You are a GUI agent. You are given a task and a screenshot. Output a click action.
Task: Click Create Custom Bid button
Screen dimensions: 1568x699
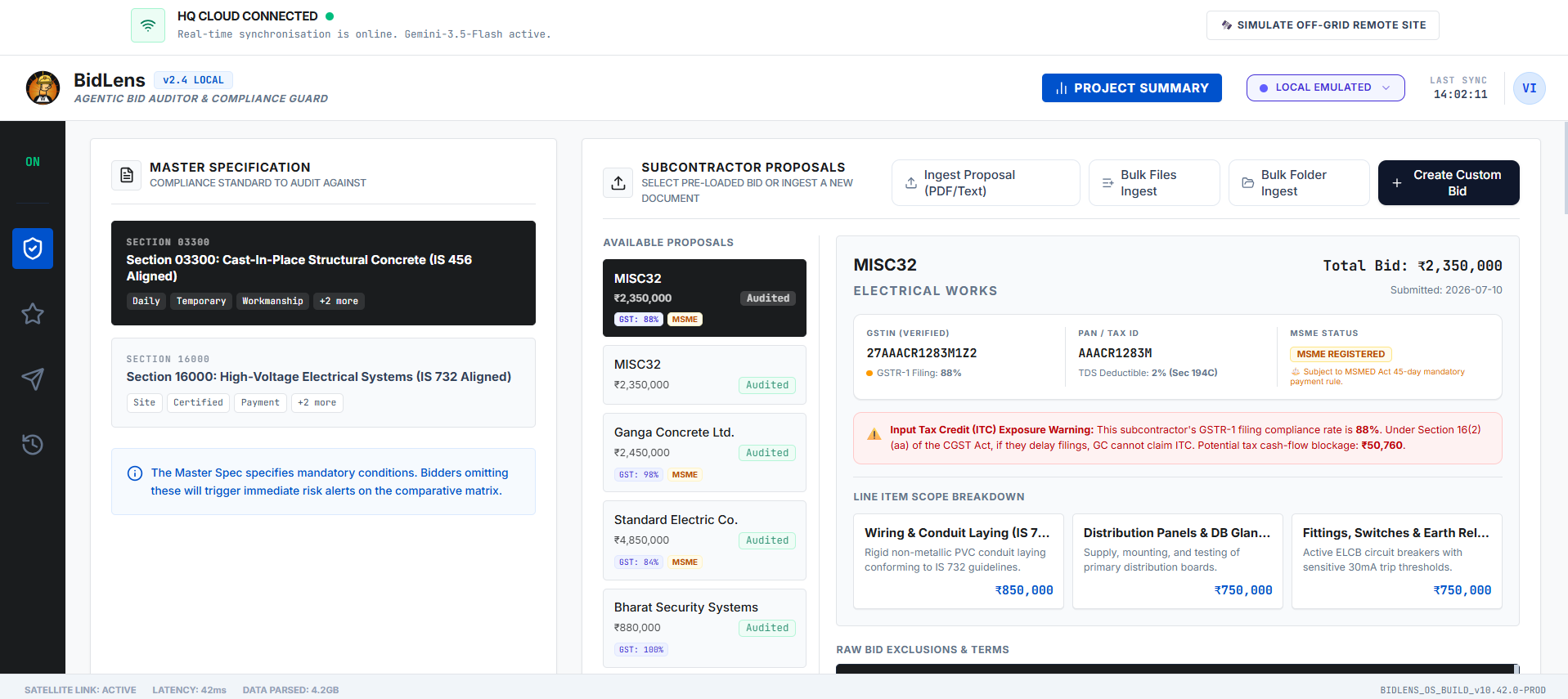pos(1449,183)
